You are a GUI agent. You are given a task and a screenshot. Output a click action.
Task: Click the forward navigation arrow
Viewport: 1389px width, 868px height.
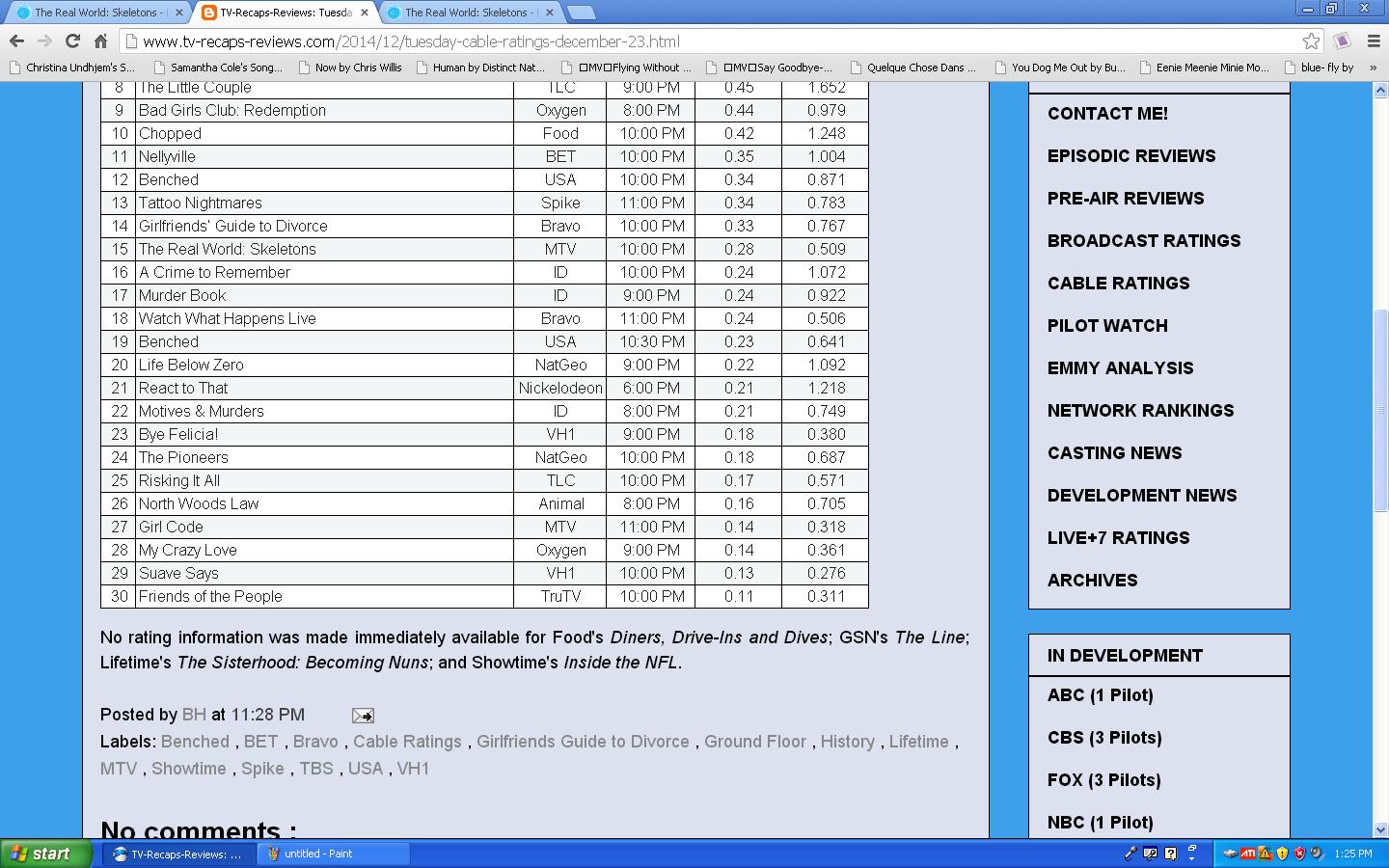click(44, 41)
